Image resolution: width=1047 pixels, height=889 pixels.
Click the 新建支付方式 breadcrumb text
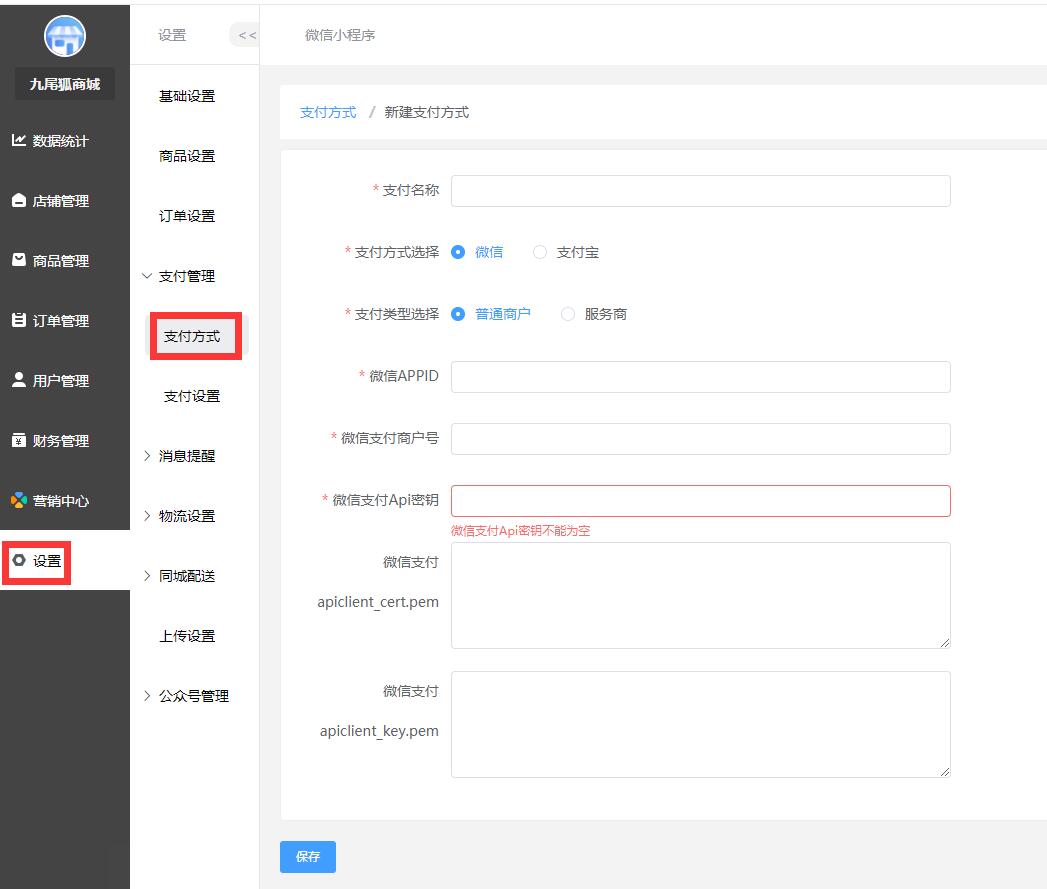[x=427, y=112]
